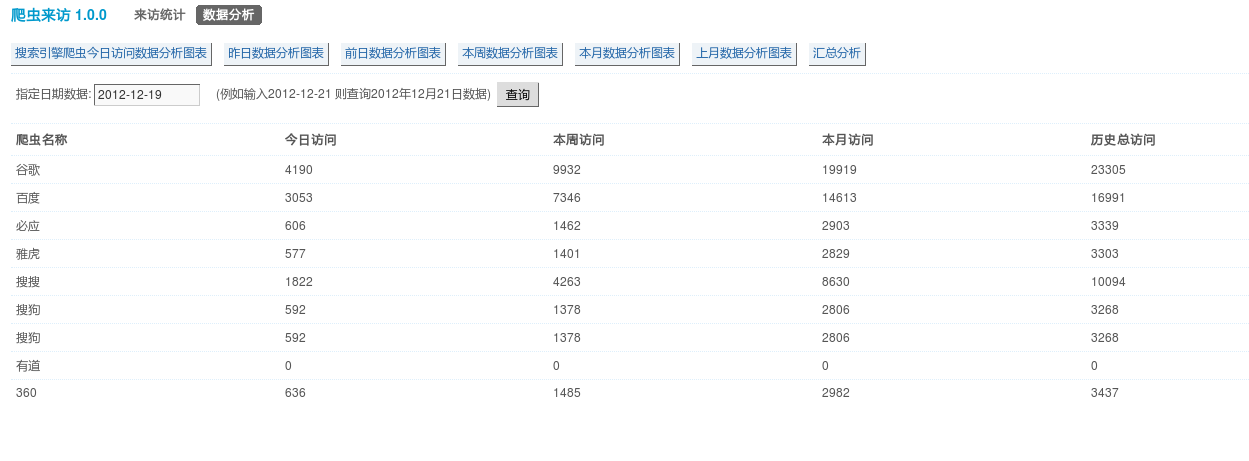This screenshot has width=1249, height=461.
Task: Click the 查询 button
Action: coord(518,95)
